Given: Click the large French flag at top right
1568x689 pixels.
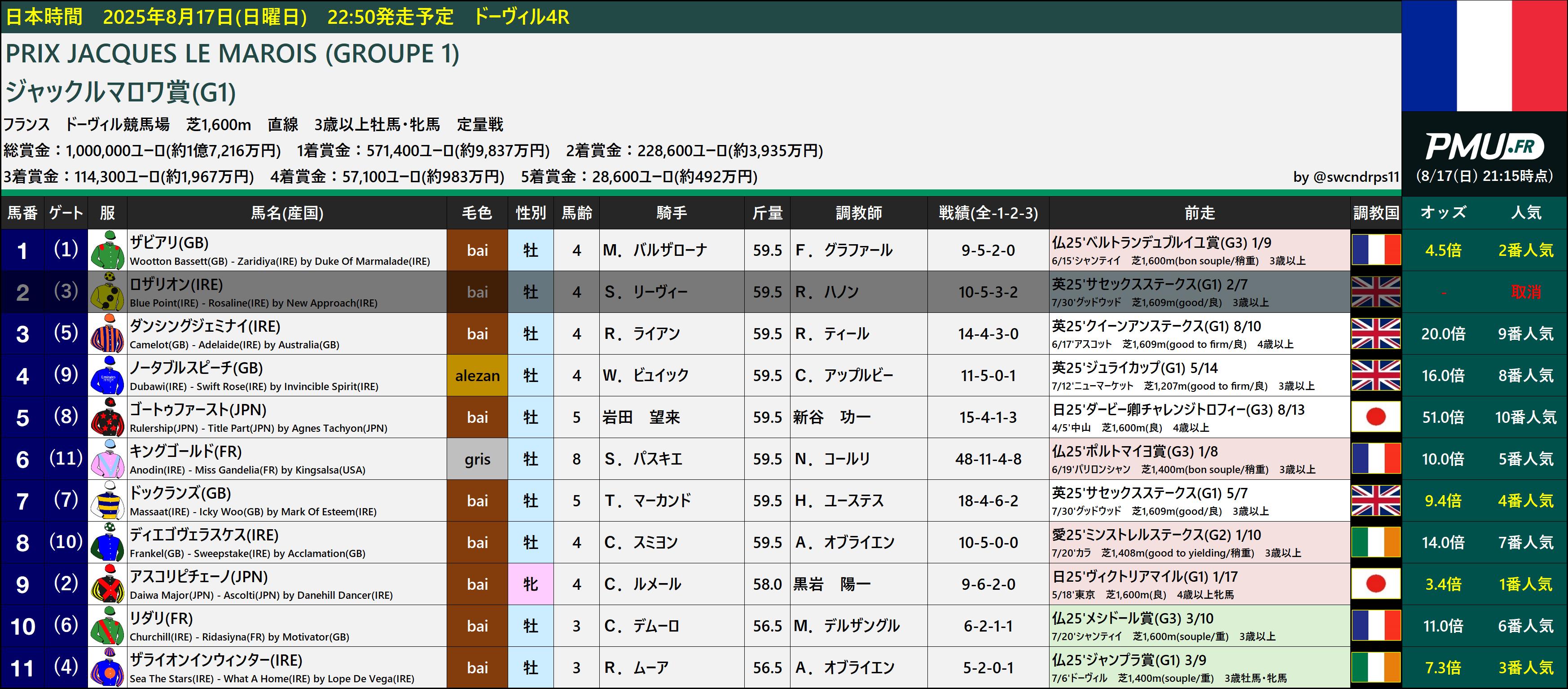Looking at the screenshot, I should [x=1484, y=56].
